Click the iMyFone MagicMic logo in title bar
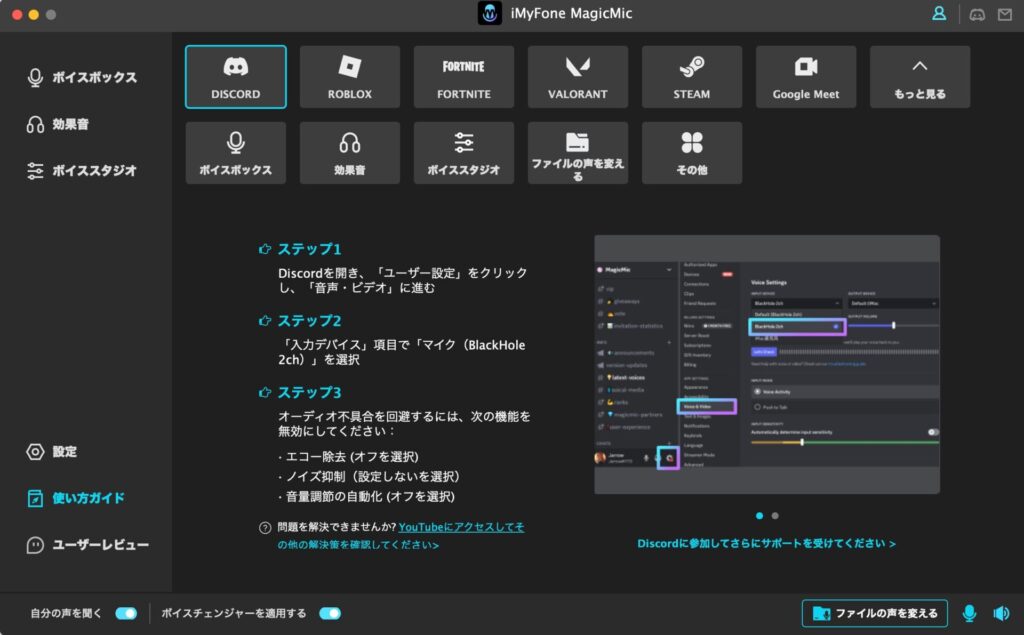 pos(490,13)
